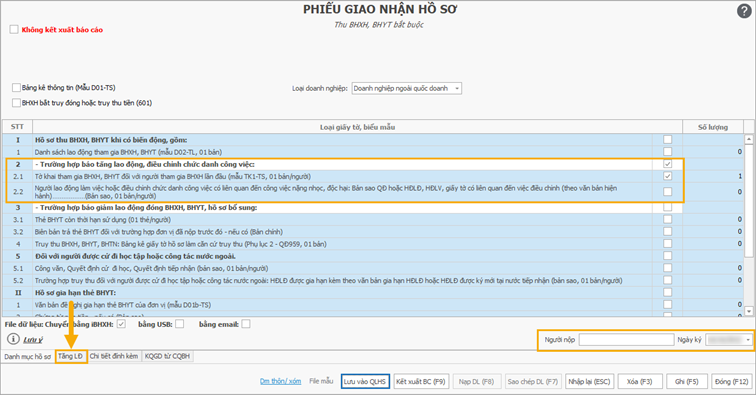
Task: Check box for Biên bản trả thẻ BHYT row
Action: click(667, 232)
